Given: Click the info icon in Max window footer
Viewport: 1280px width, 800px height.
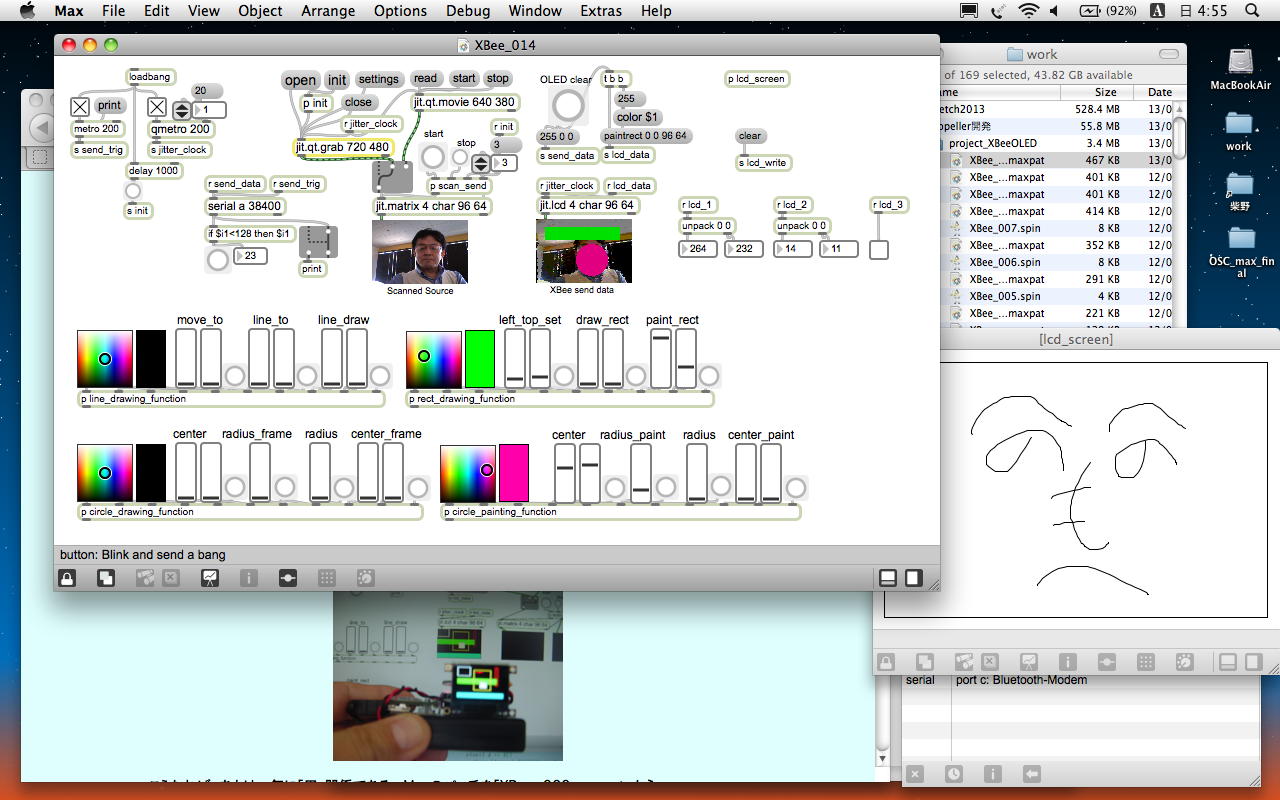Looking at the screenshot, I should 993,774.
